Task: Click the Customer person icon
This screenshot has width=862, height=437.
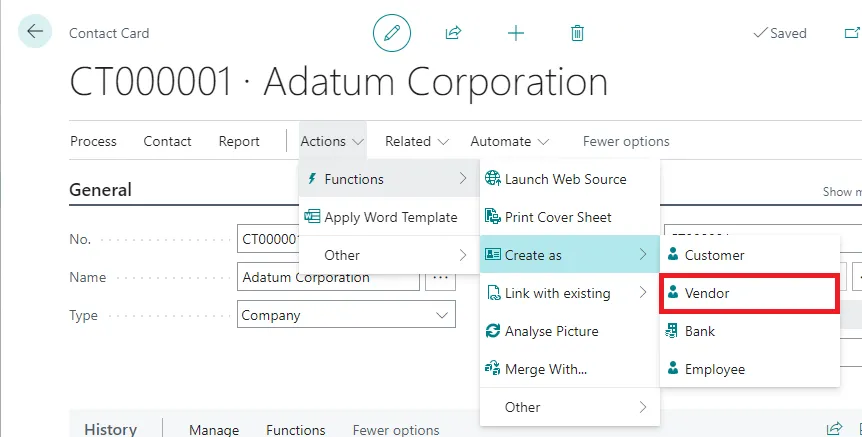Action: 673,254
